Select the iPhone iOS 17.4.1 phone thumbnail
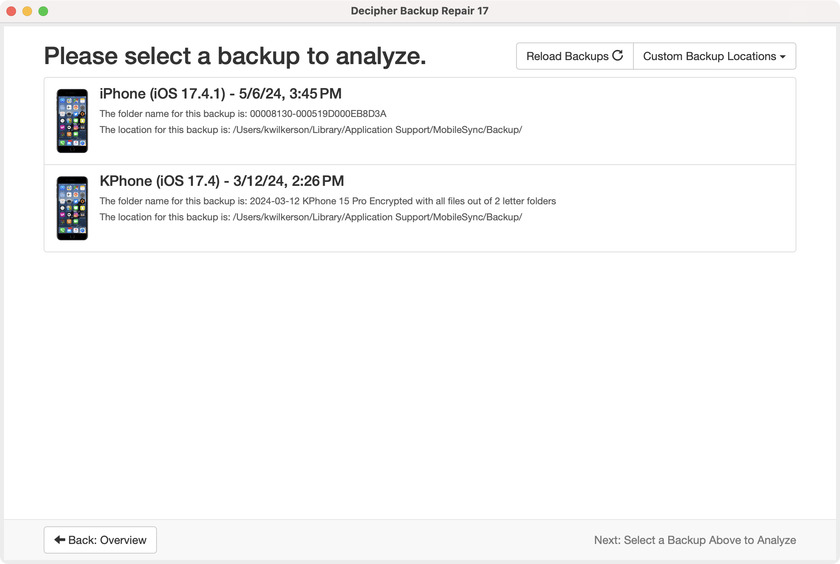 72,121
